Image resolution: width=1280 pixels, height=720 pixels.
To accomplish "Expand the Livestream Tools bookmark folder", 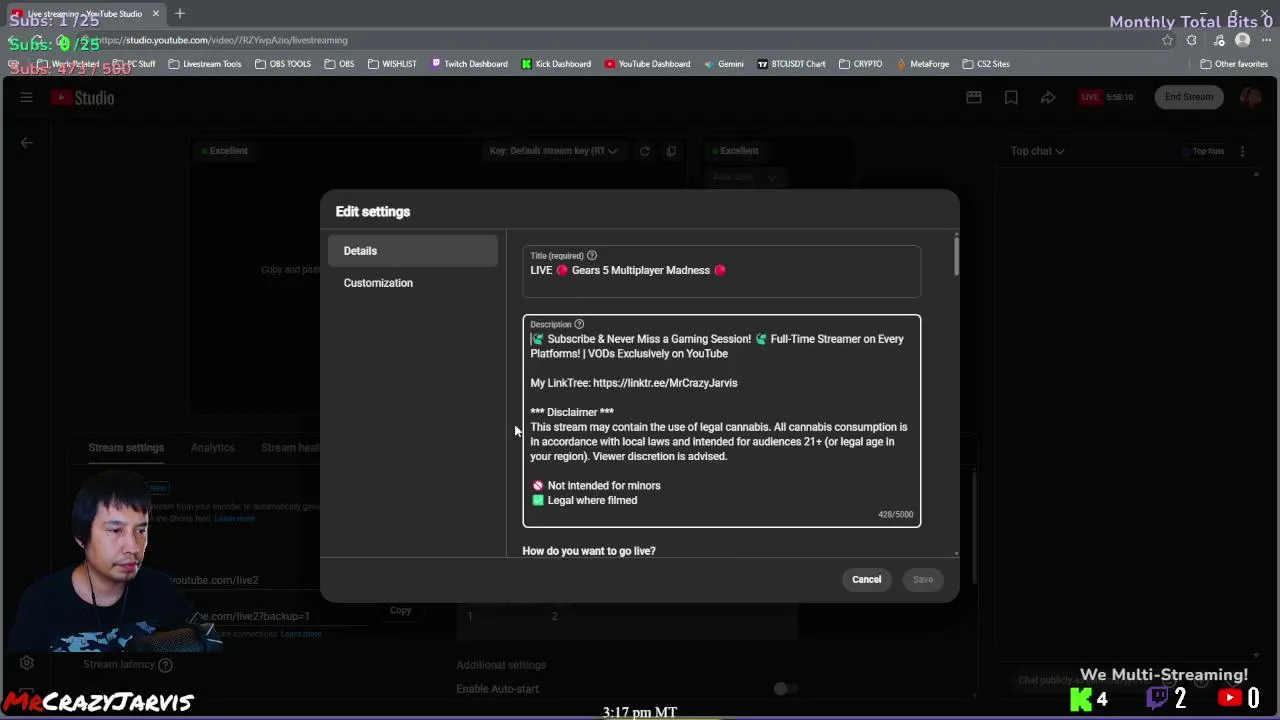I will (x=205, y=64).
